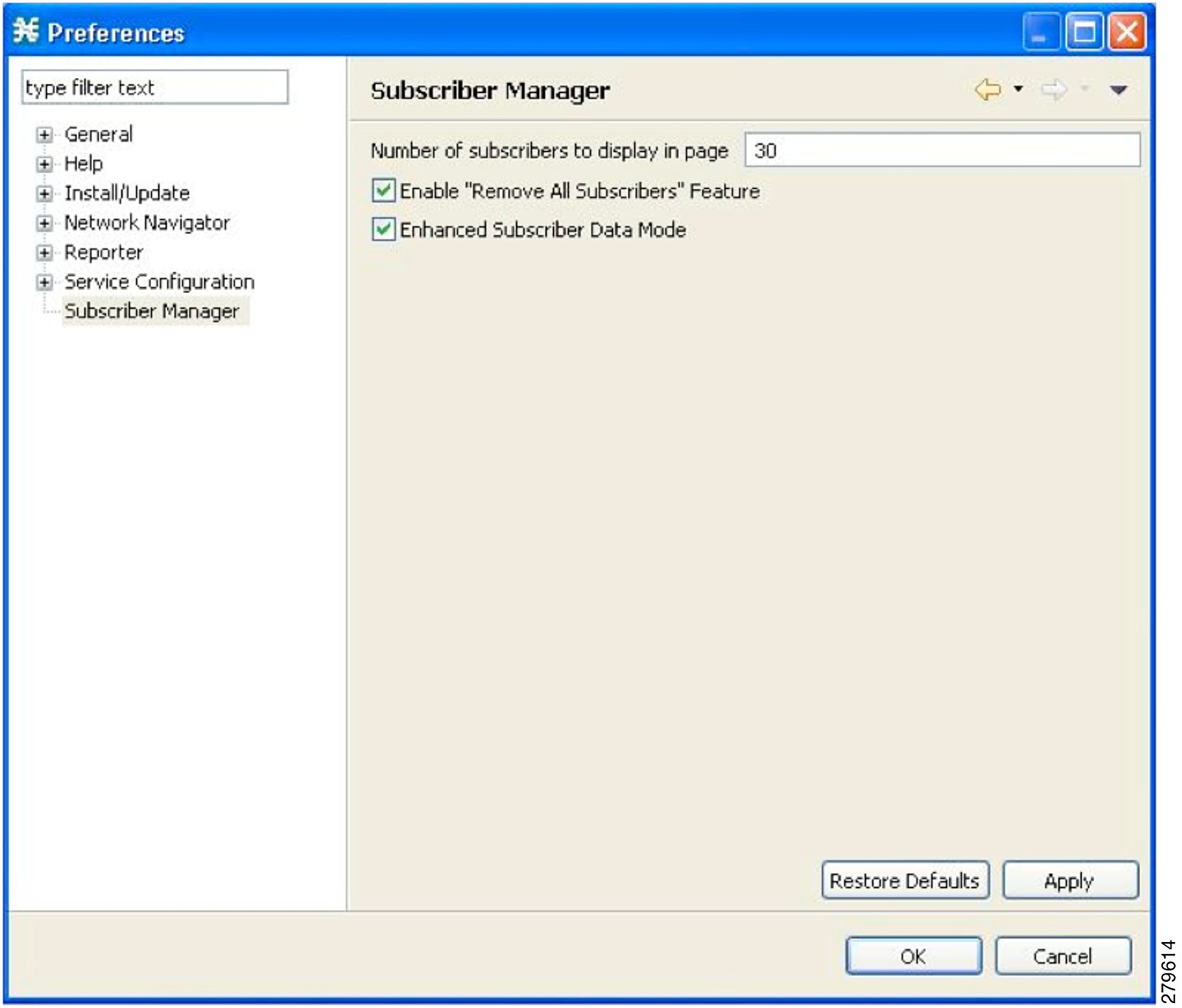This screenshot has height=1008, width=1182.
Task: Expand the General tree node
Action: tap(44, 135)
